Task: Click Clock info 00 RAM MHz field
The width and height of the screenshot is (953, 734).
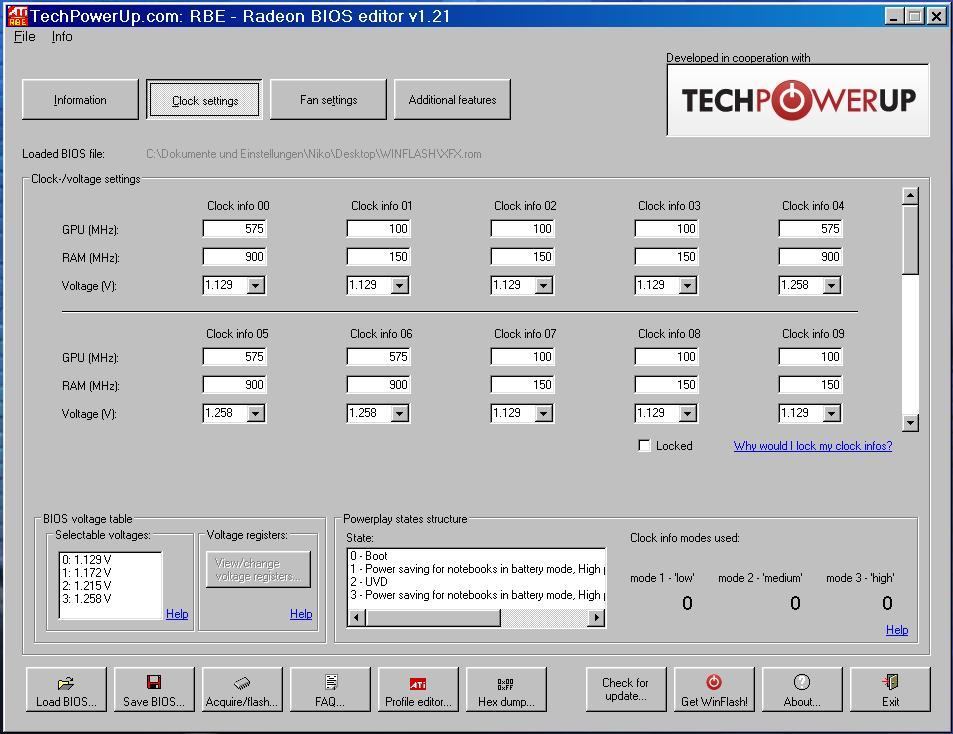Action: [x=235, y=256]
